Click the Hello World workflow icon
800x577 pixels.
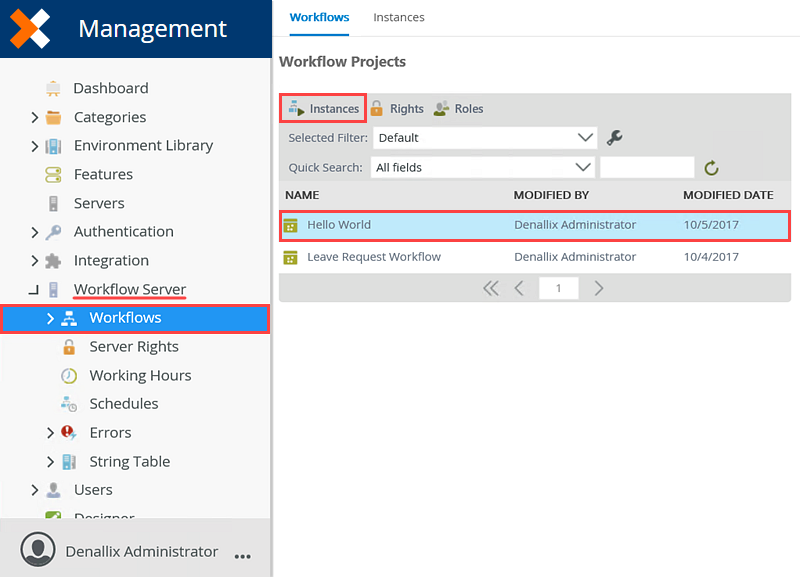[294, 227]
